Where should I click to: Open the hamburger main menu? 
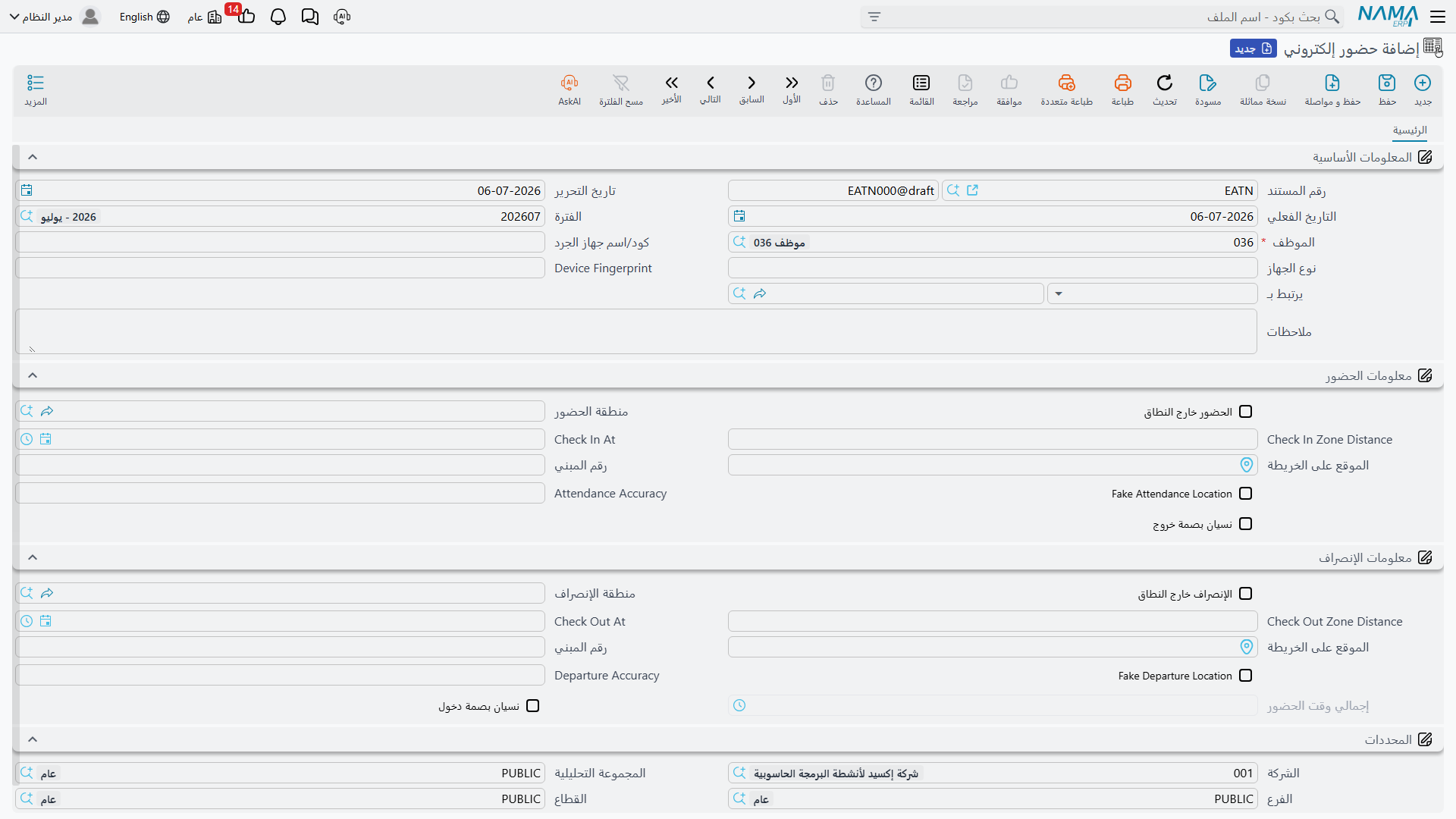point(1438,16)
